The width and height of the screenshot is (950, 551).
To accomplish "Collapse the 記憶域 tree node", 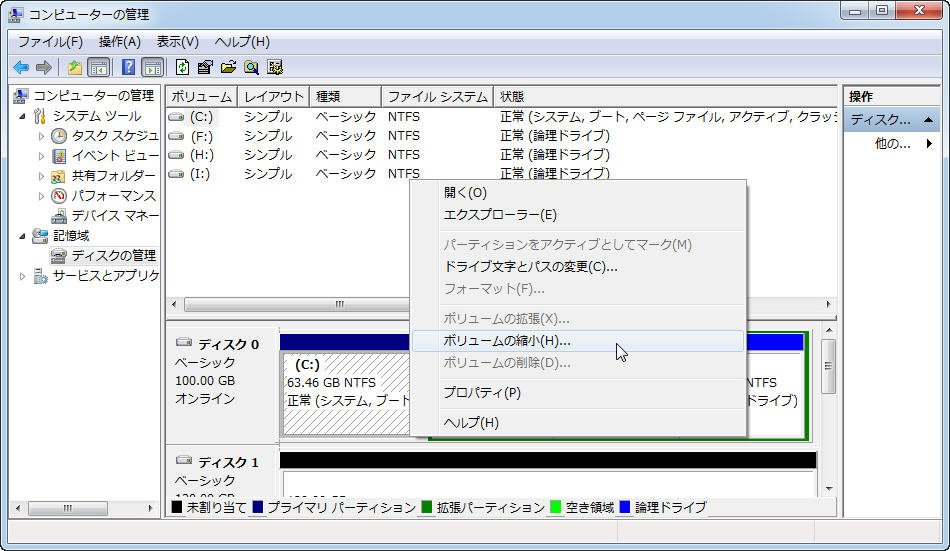I will point(22,236).
